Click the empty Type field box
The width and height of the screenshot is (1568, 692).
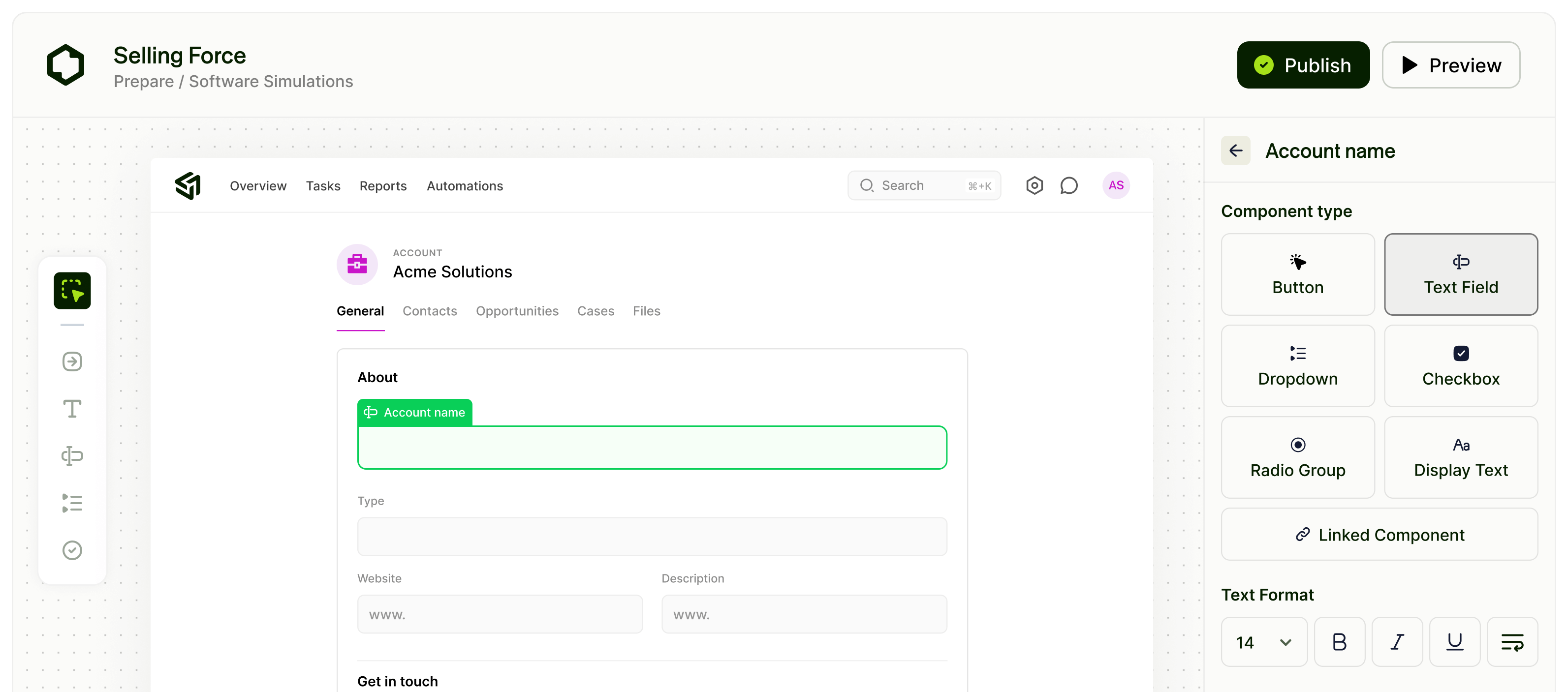coord(651,536)
